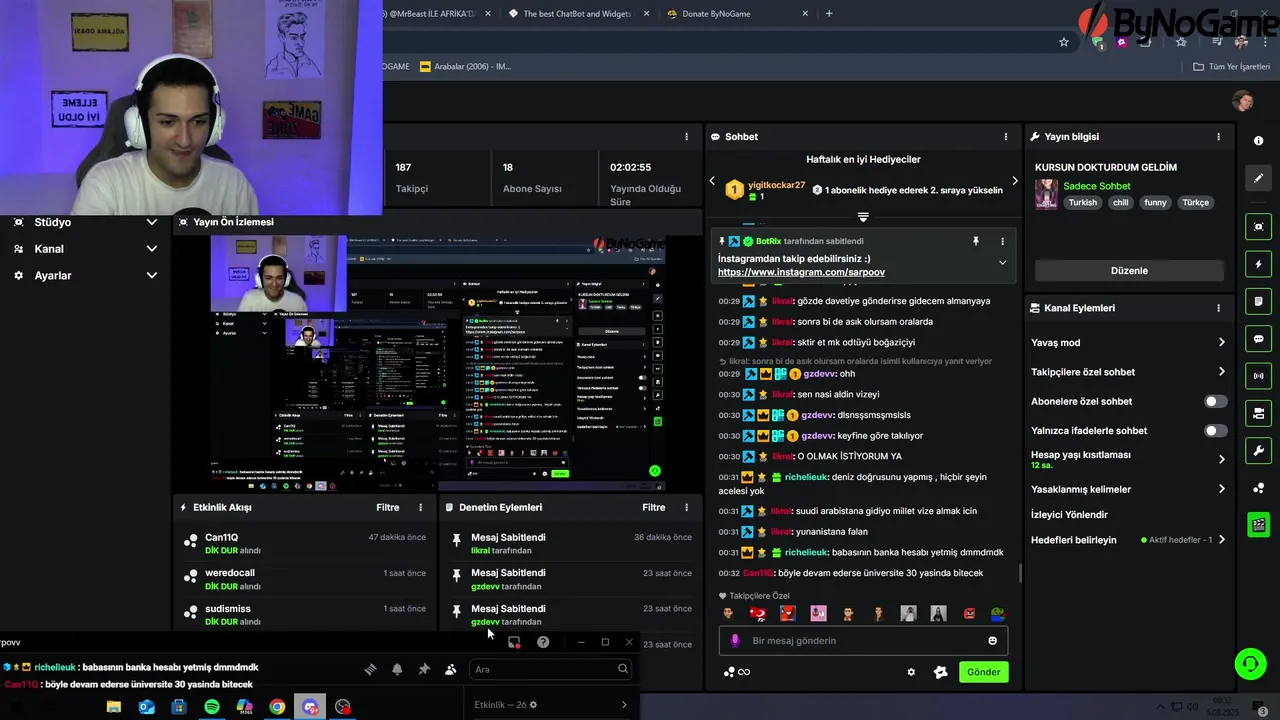The width and height of the screenshot is (1280, 720).
Task: Click Discord pinned messages icon
Action: pyautogui.click(x=424, y=669)
